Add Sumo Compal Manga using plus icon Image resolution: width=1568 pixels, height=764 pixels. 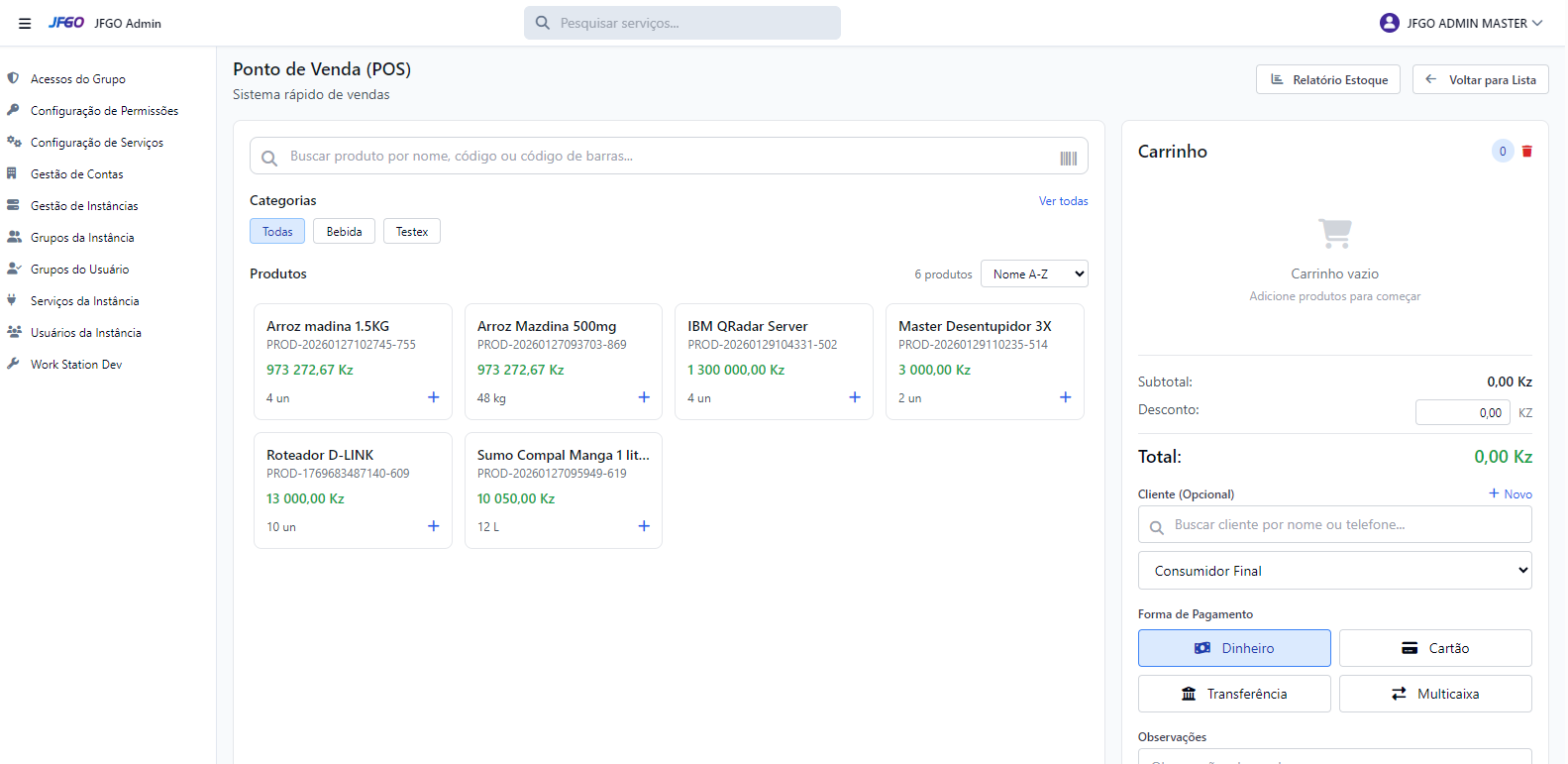pos(644,526)
